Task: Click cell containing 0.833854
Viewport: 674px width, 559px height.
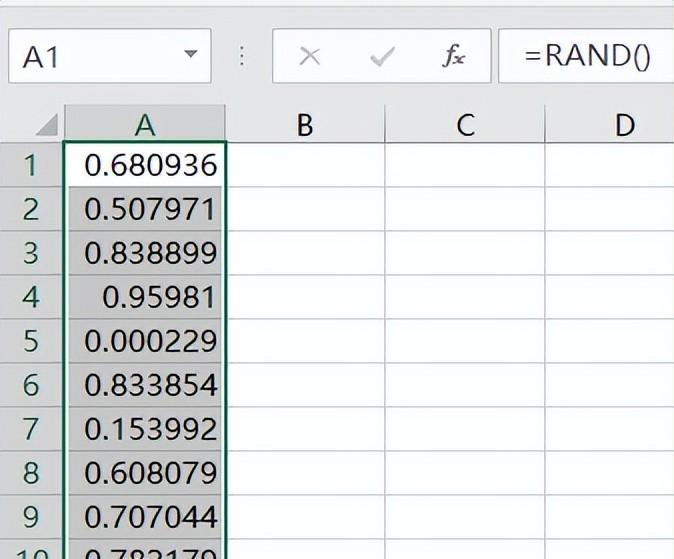Action: 145,385
